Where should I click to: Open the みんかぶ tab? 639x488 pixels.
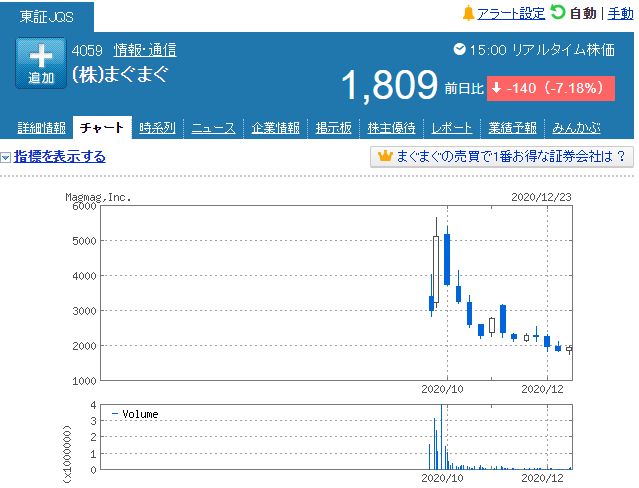coord(576,128)
